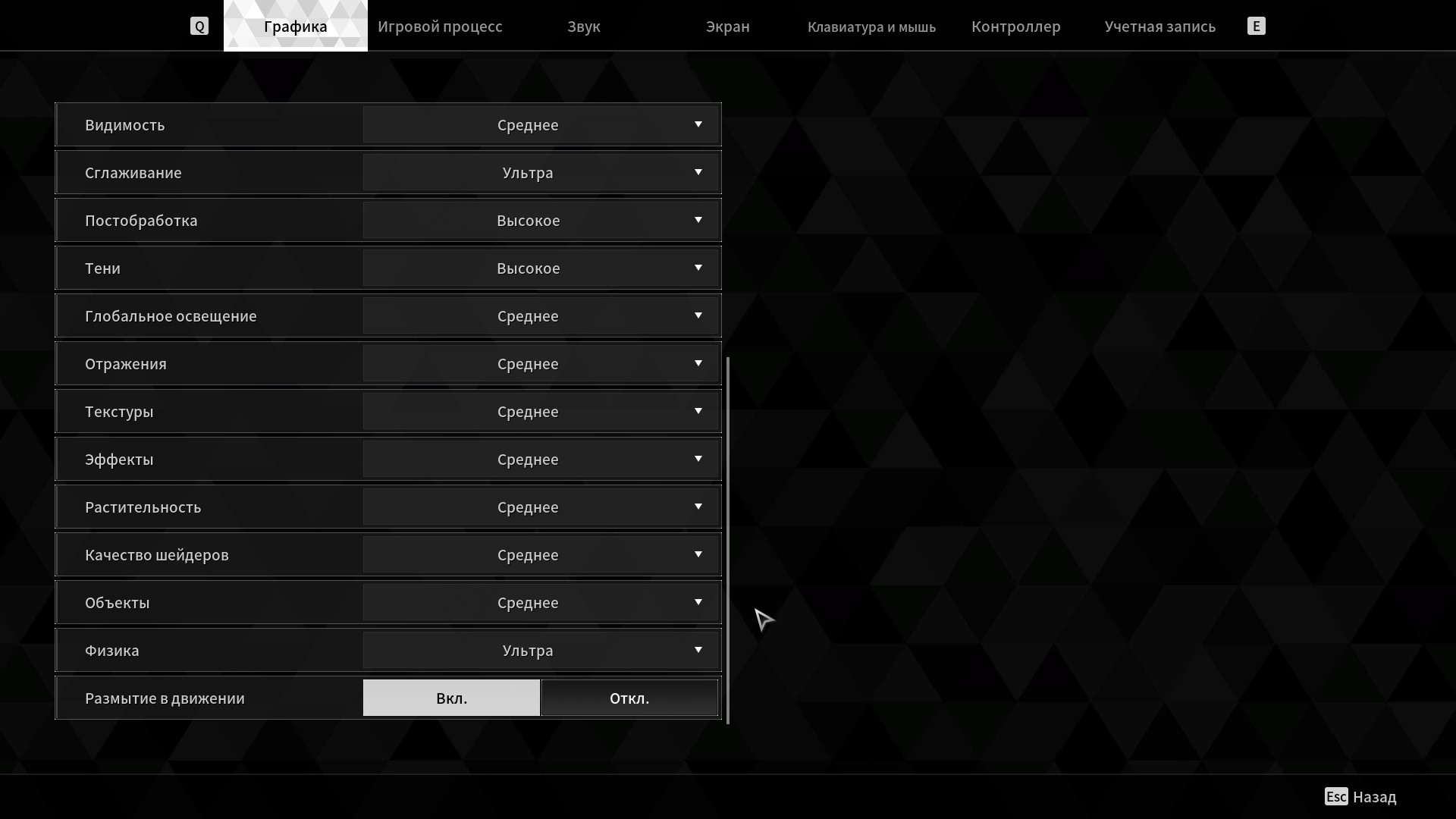1456x819 pixels.
Task: Open the Постобработка quality dropdown
Action: pos(541,221)
